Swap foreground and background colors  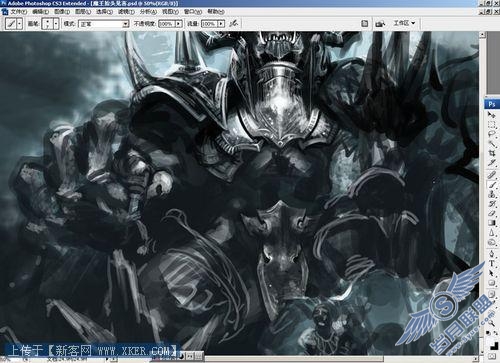coord(496,333)
